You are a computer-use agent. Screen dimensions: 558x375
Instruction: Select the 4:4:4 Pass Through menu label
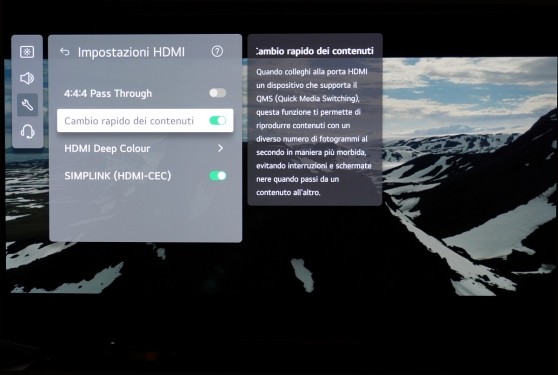coord(108,94)
